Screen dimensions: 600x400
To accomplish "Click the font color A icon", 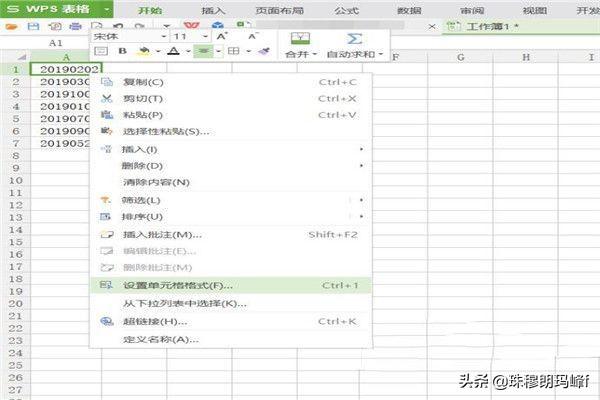I will tap(174, 51).
